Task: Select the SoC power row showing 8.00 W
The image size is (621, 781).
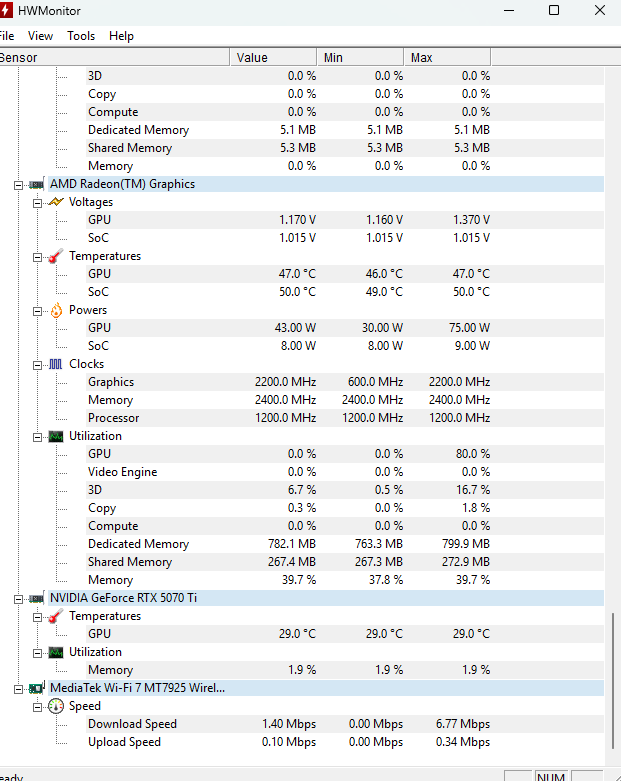Action: [345, 346]
